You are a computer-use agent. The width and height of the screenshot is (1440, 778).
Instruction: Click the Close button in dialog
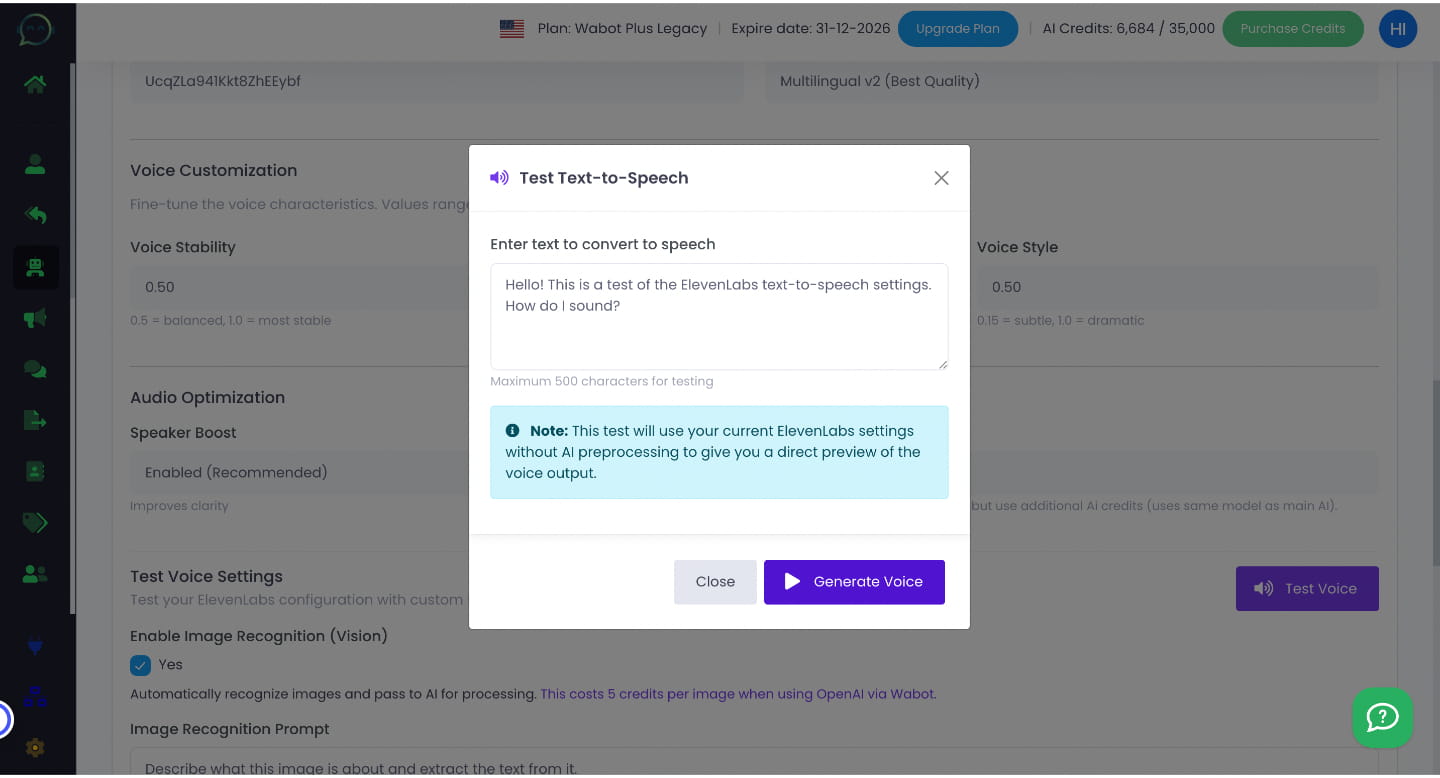click(715, 582)
